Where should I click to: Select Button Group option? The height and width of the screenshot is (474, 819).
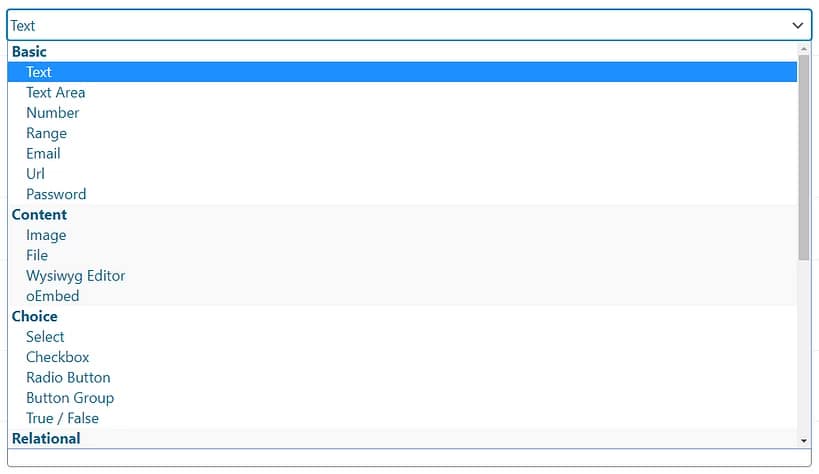point(70,398)
